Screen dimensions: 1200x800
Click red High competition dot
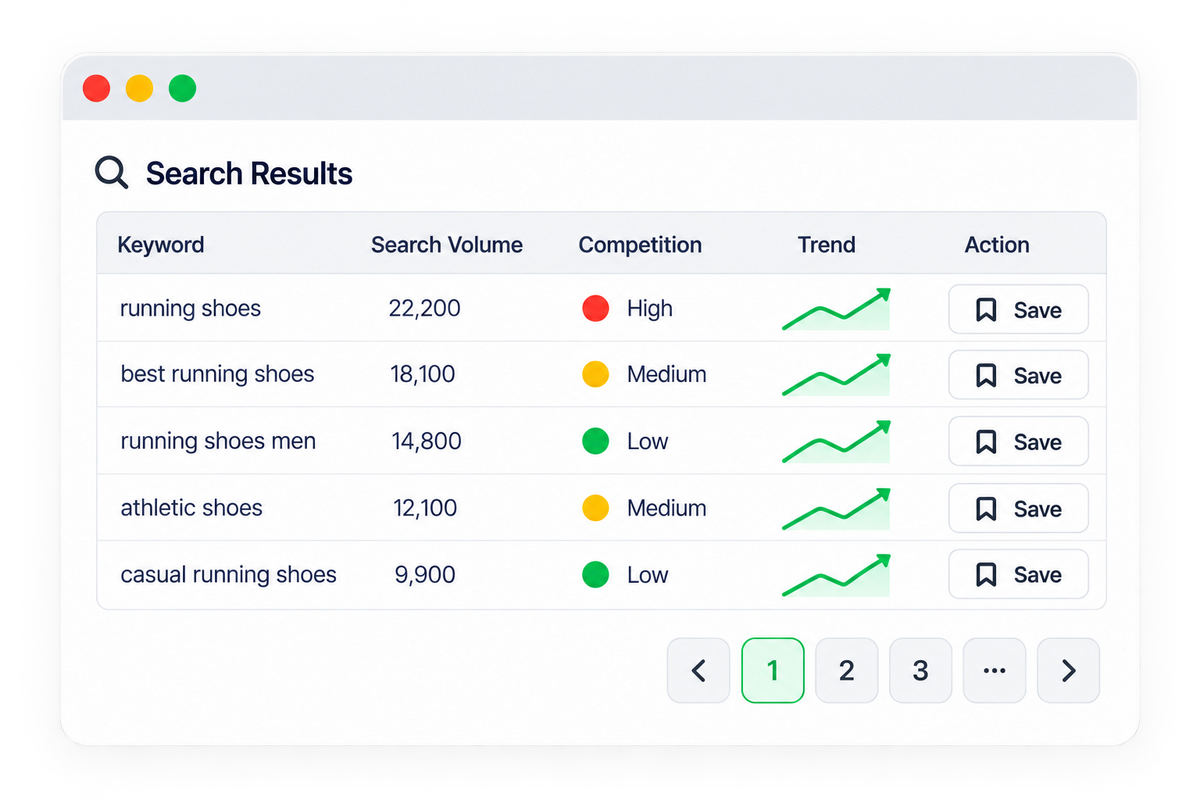coord(595,308)
